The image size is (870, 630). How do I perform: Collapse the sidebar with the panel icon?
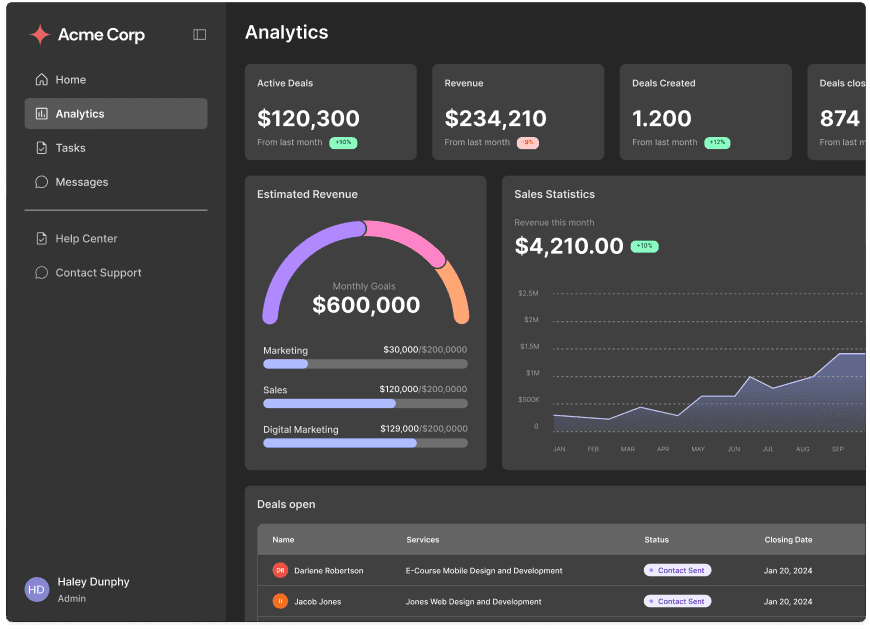pyautogui.click(x=200, y=34)
